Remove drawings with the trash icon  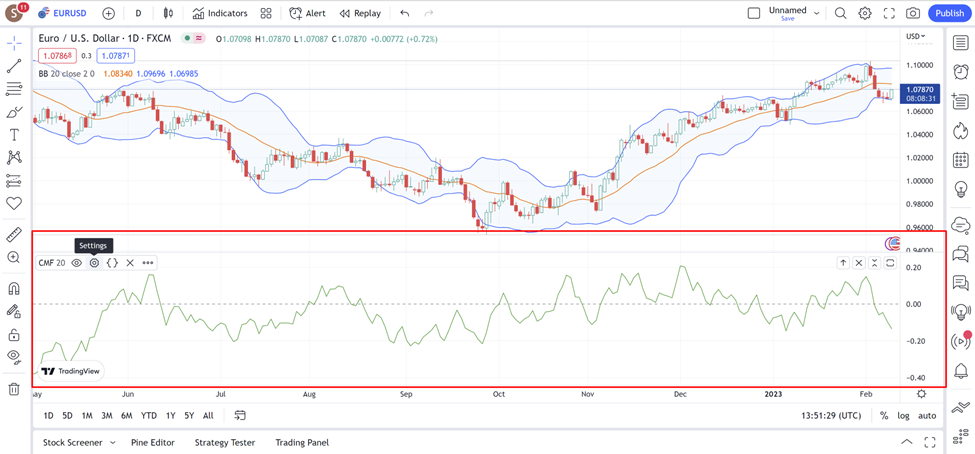coord(14,389)
